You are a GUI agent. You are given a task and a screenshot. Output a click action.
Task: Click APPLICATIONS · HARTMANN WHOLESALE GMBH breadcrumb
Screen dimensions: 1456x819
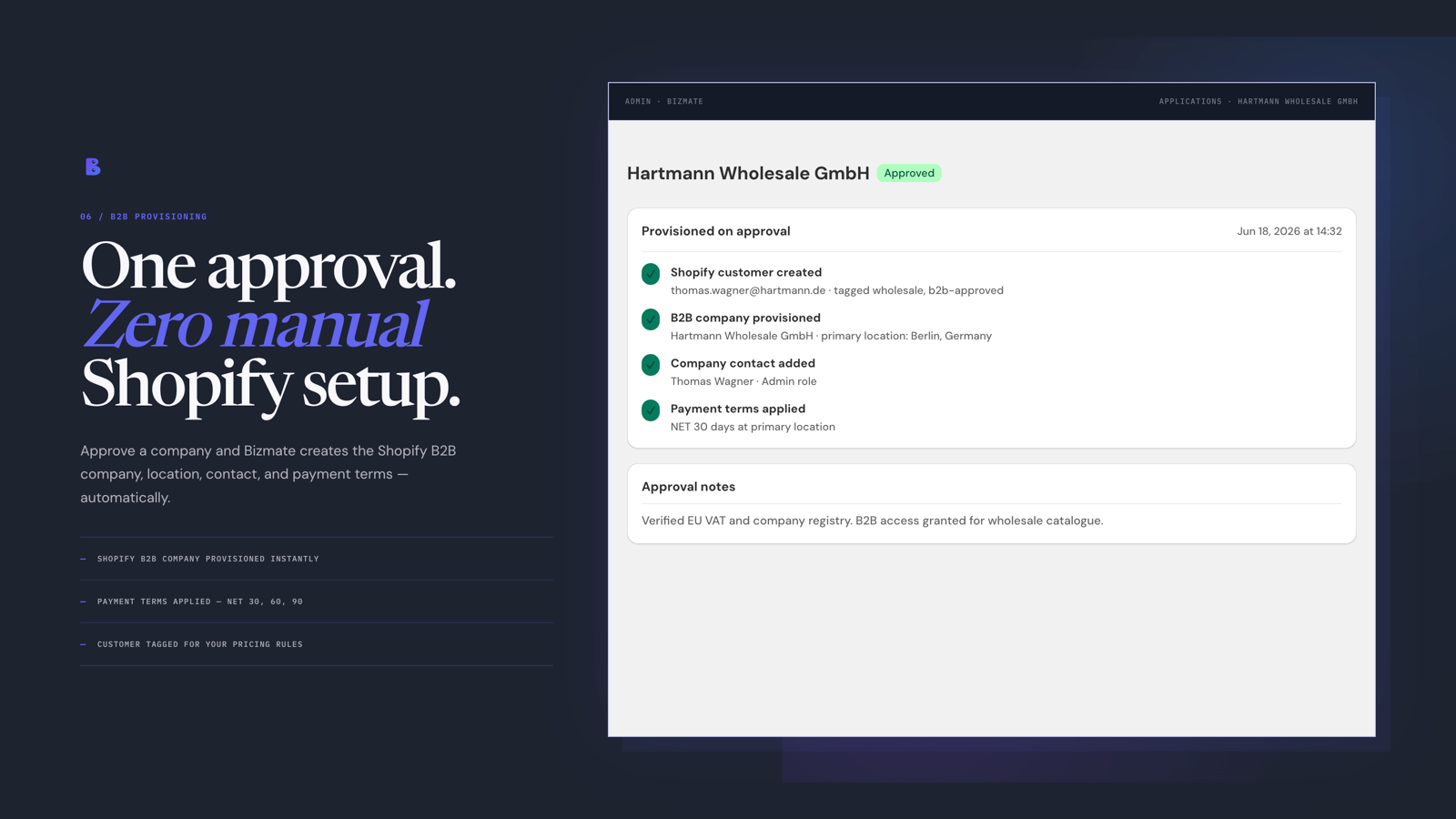pyautogui.click(x=1259, y=102)
